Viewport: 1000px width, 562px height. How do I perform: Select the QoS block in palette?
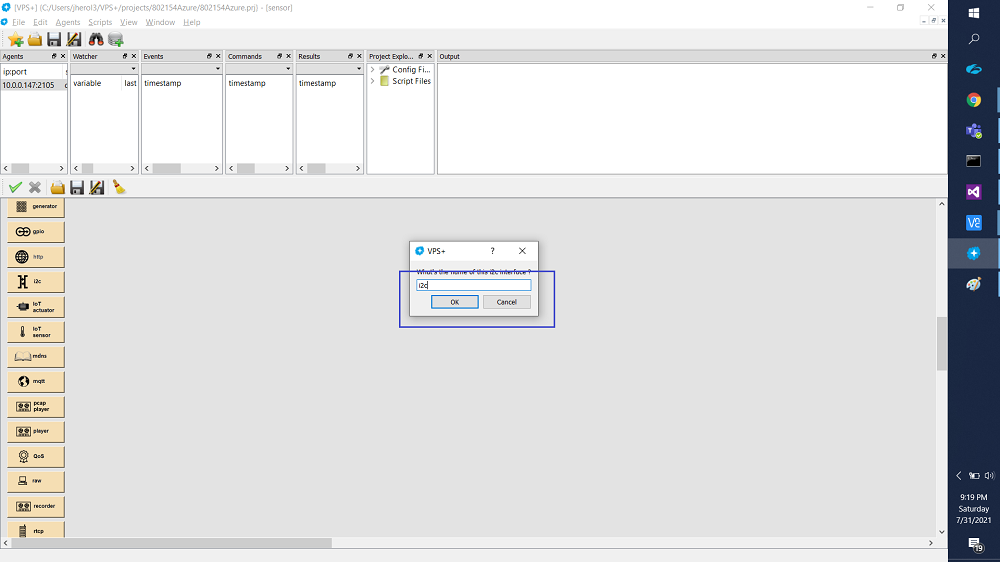[36, 456]
